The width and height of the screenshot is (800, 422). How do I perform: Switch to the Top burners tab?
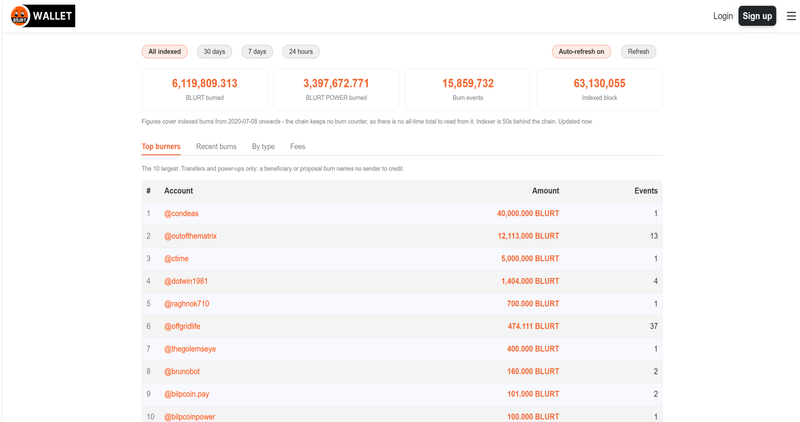pos(161,146)
